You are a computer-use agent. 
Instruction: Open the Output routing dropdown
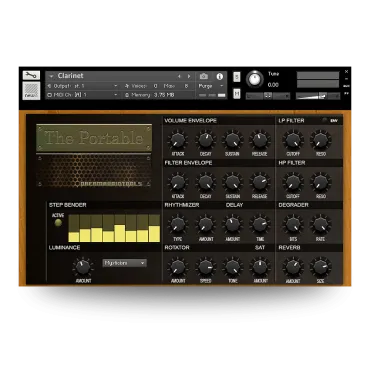coord(116,86)
